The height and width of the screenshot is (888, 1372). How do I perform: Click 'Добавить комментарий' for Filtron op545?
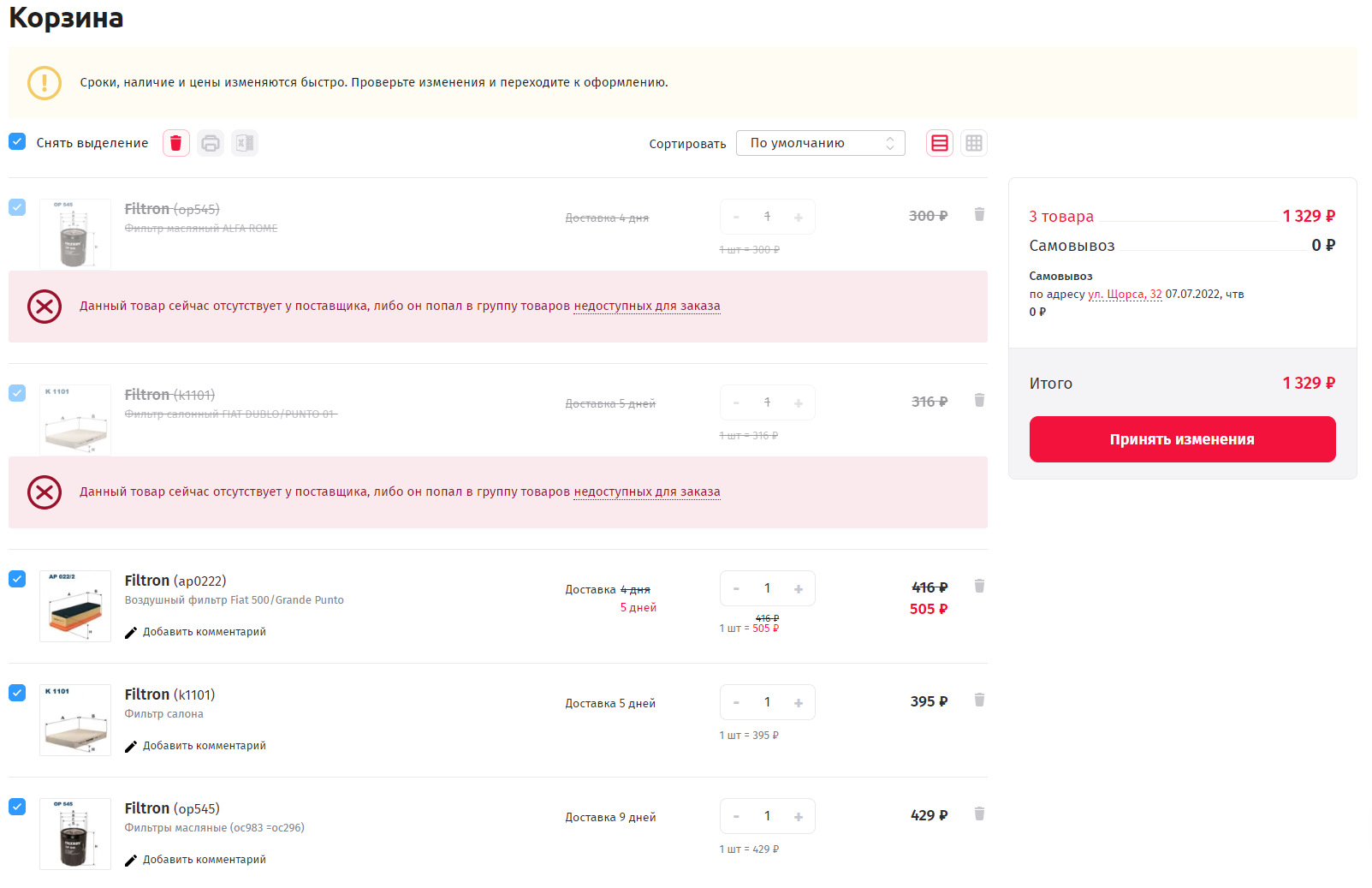pyautogui.click(x=205, y=860)
